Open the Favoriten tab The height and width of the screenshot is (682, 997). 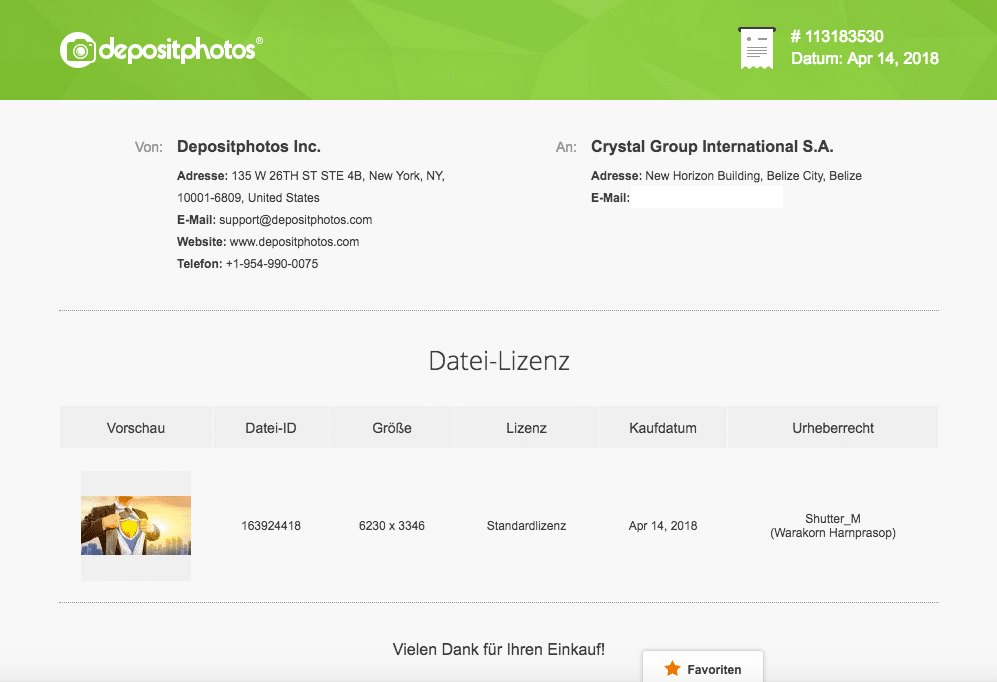[x=703, y=669]
